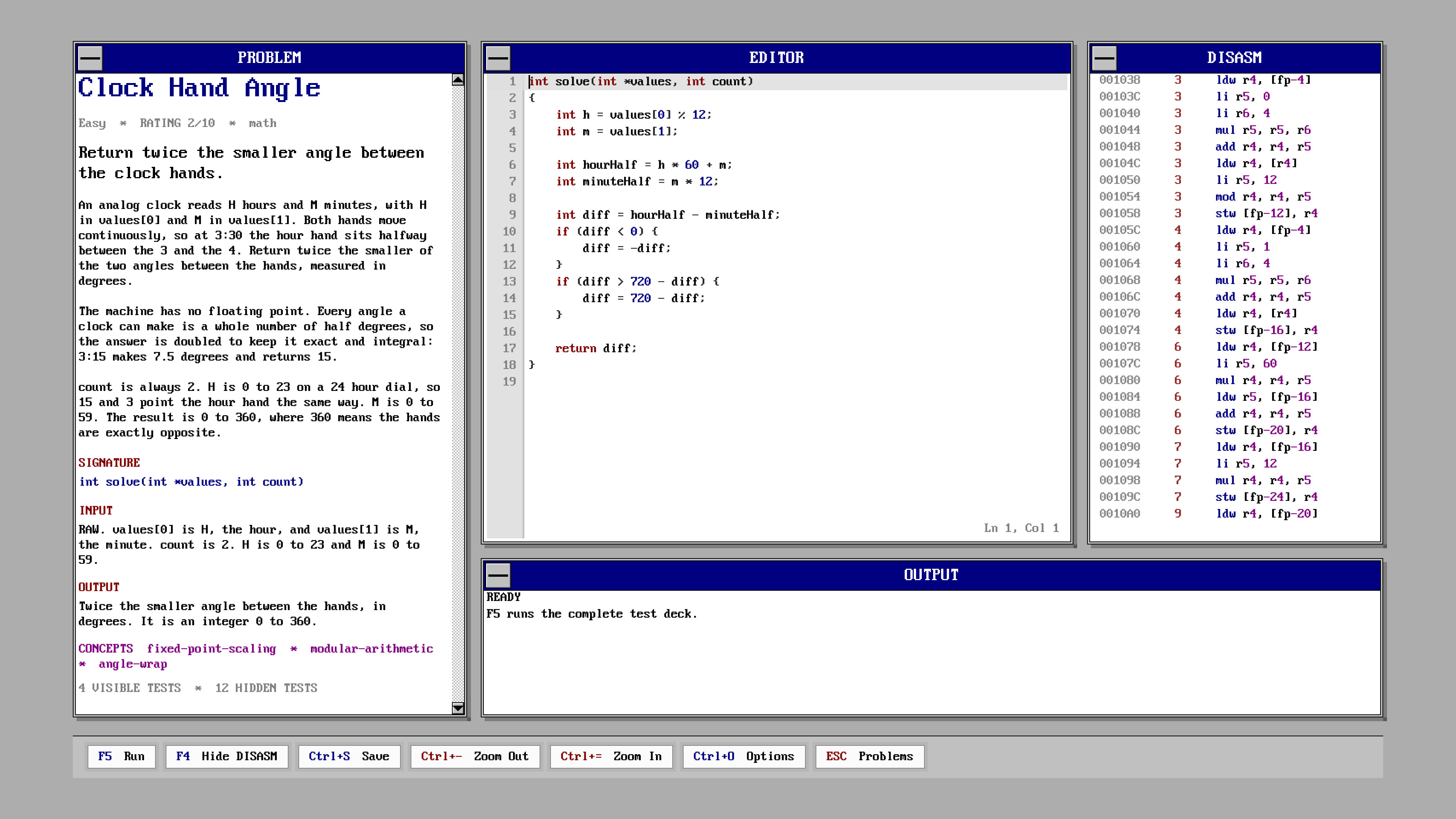Click '4 VISIBLE TESTS' text

coord(129,688)
